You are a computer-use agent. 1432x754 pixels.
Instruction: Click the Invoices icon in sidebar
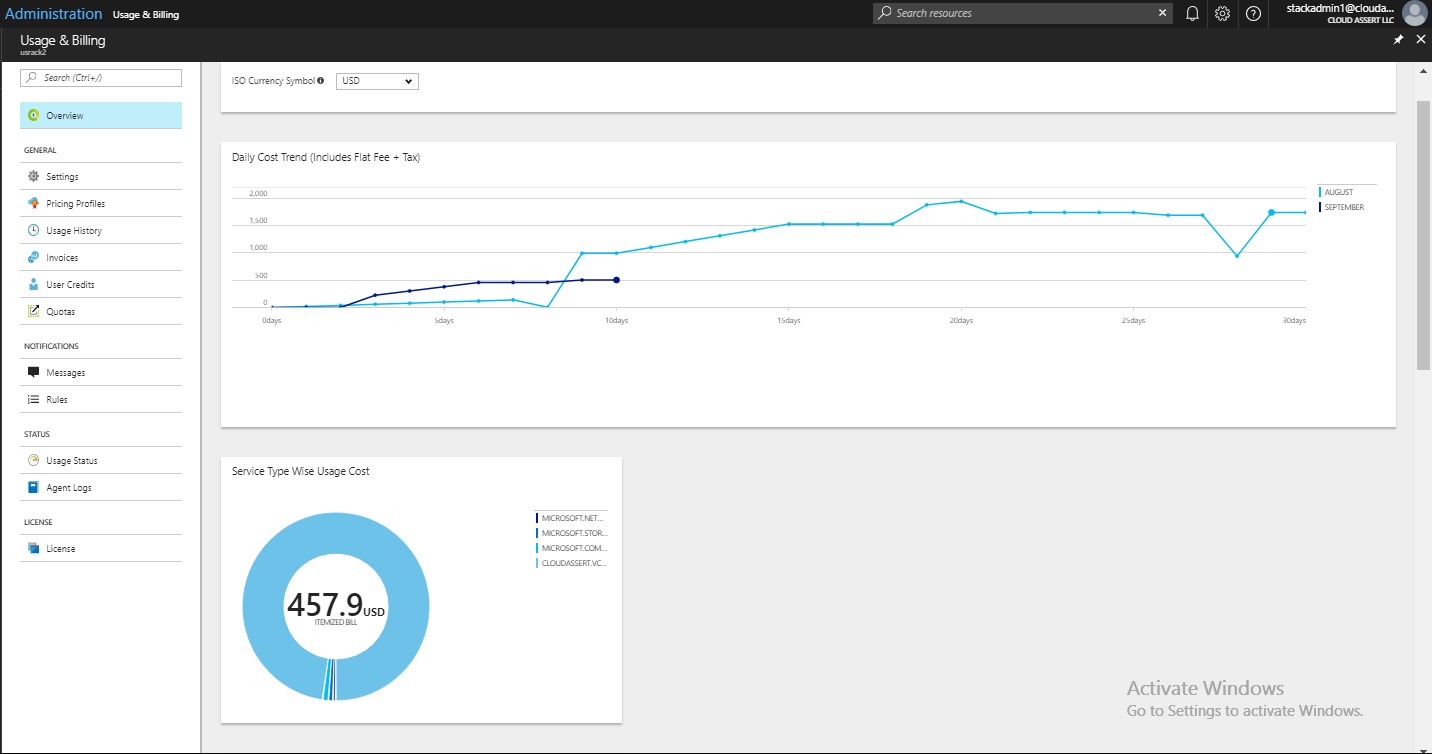coord(33,258)
